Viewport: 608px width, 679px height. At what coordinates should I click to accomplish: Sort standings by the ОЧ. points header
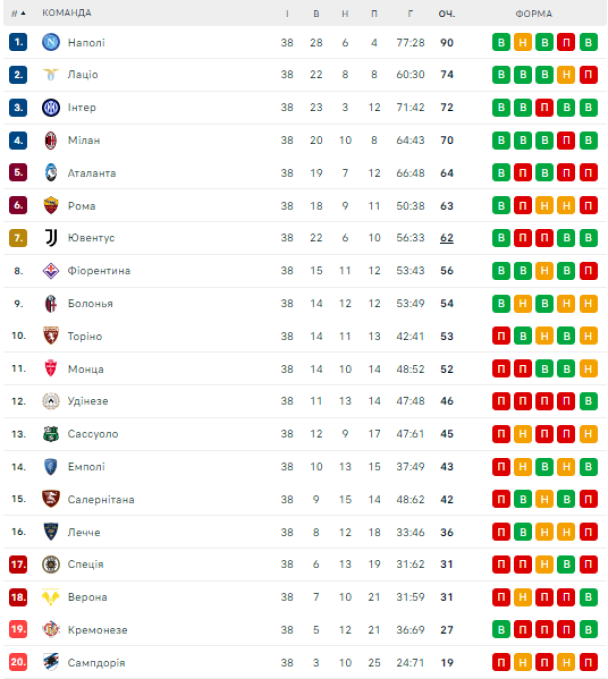[x=446, y=13]
